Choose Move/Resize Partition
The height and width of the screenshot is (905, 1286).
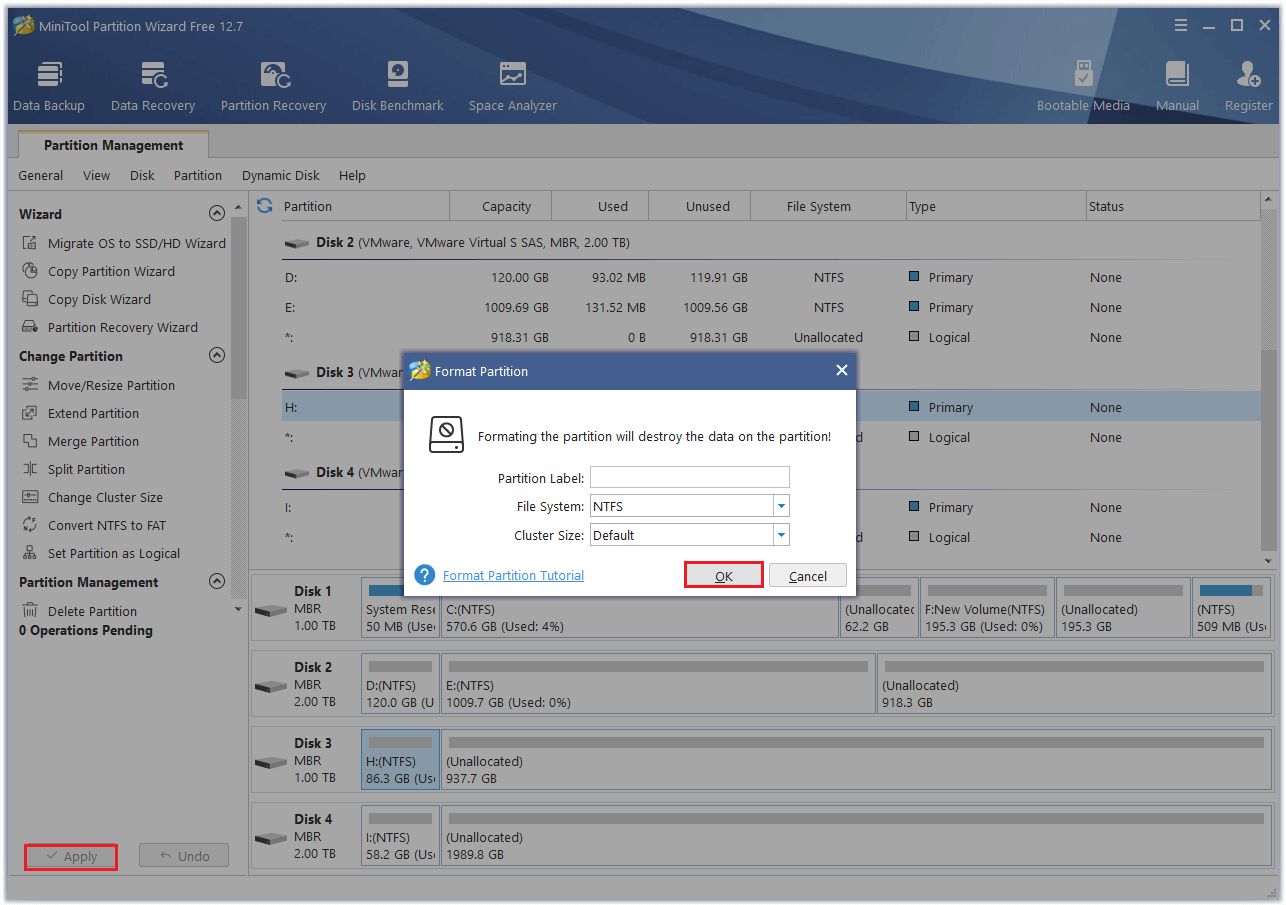98,385
